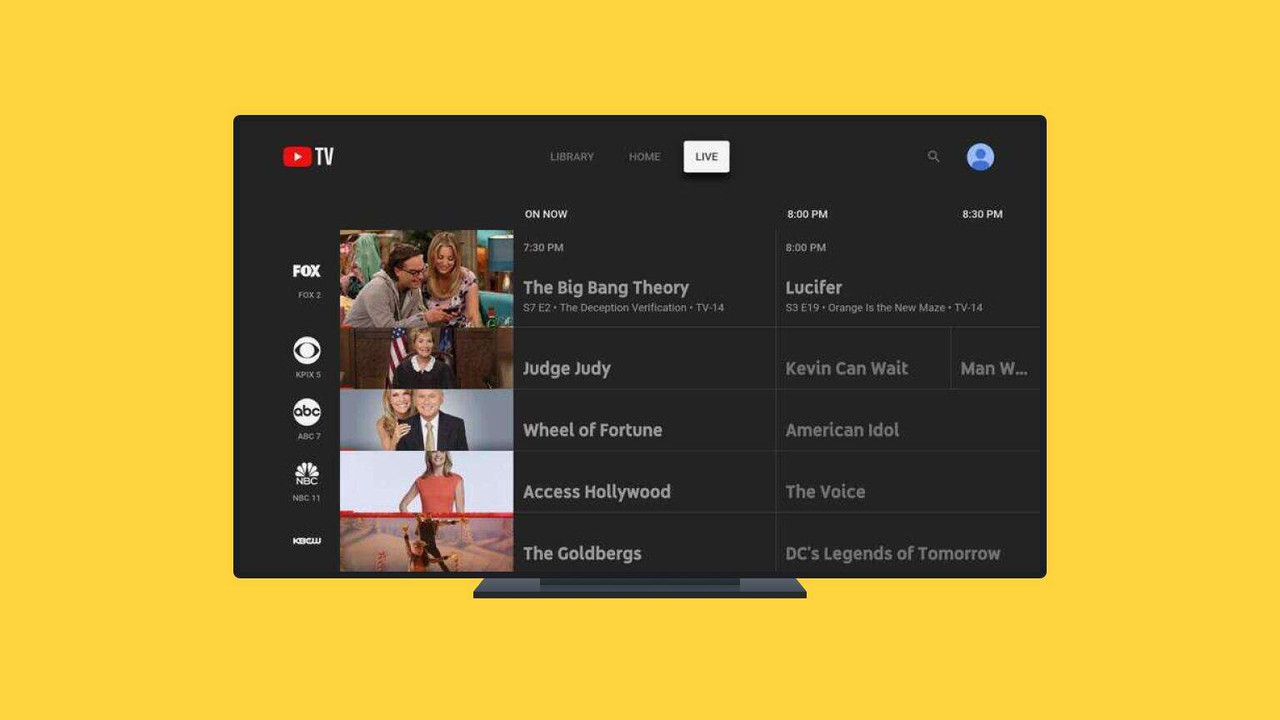Open the Judge Judy thumbnail

pyautogui.click(x=427, y=358)
